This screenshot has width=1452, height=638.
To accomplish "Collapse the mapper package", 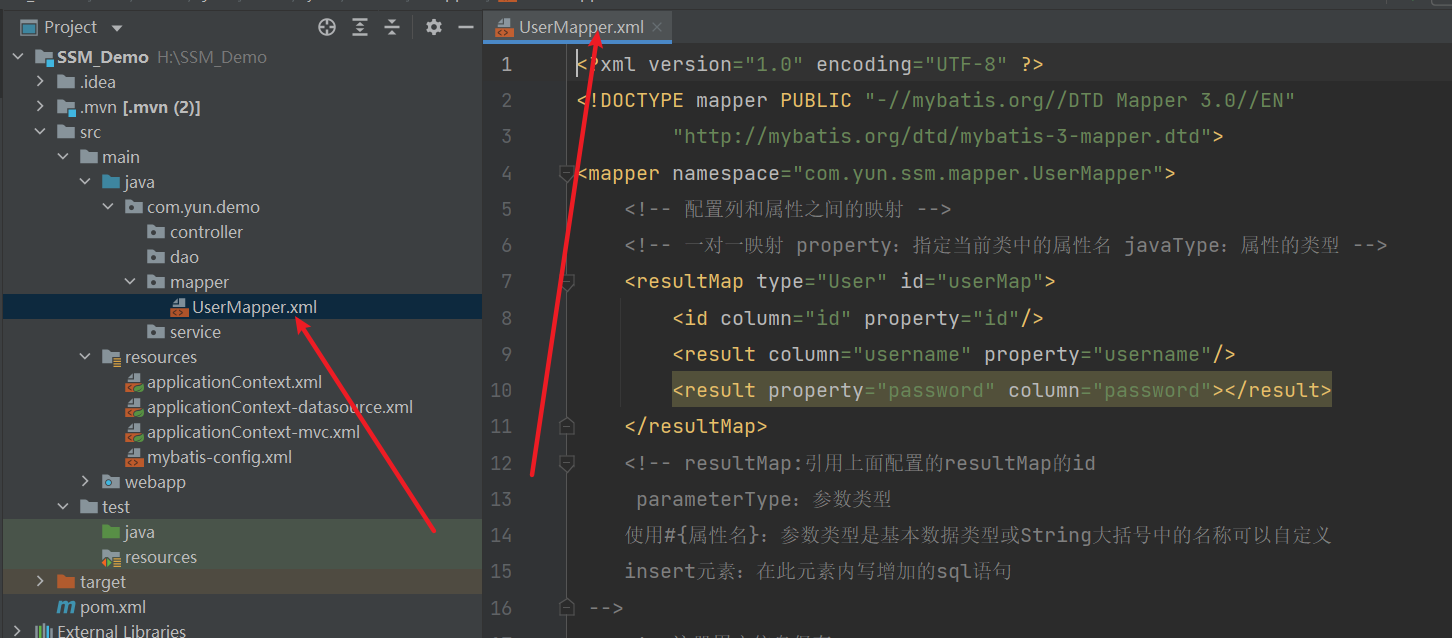I will pos(130,282).
